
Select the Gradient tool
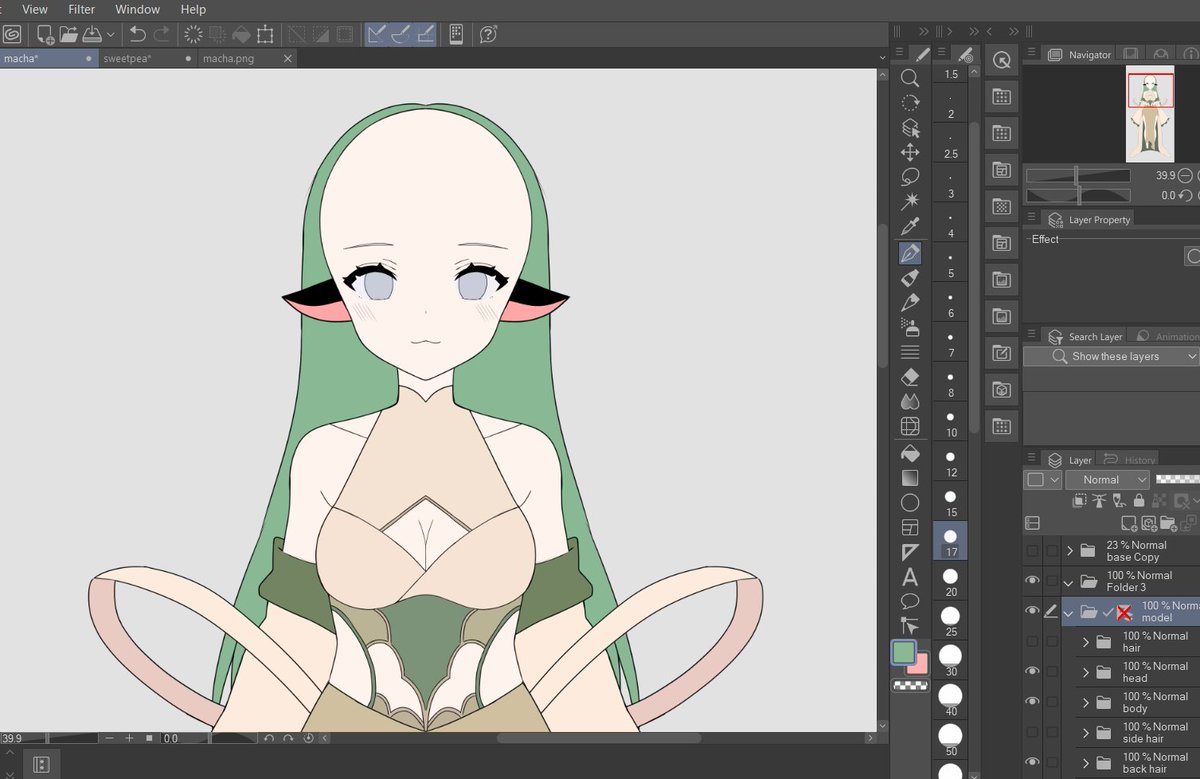coord(910,477)
